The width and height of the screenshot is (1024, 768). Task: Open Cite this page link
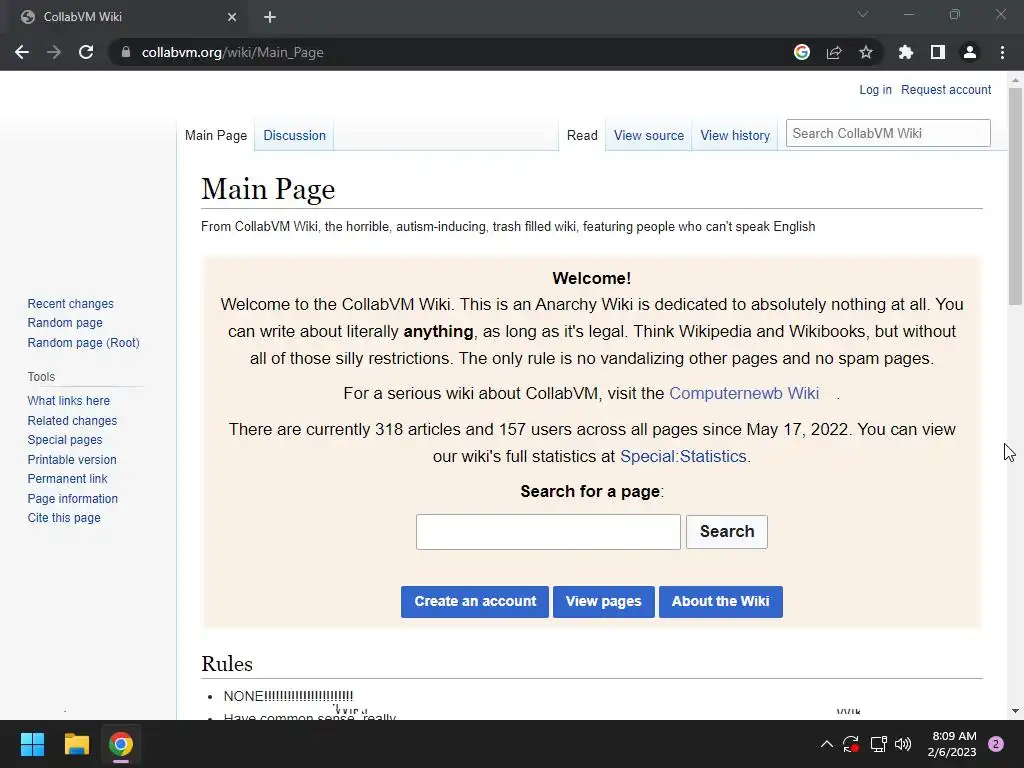point(64,518)
